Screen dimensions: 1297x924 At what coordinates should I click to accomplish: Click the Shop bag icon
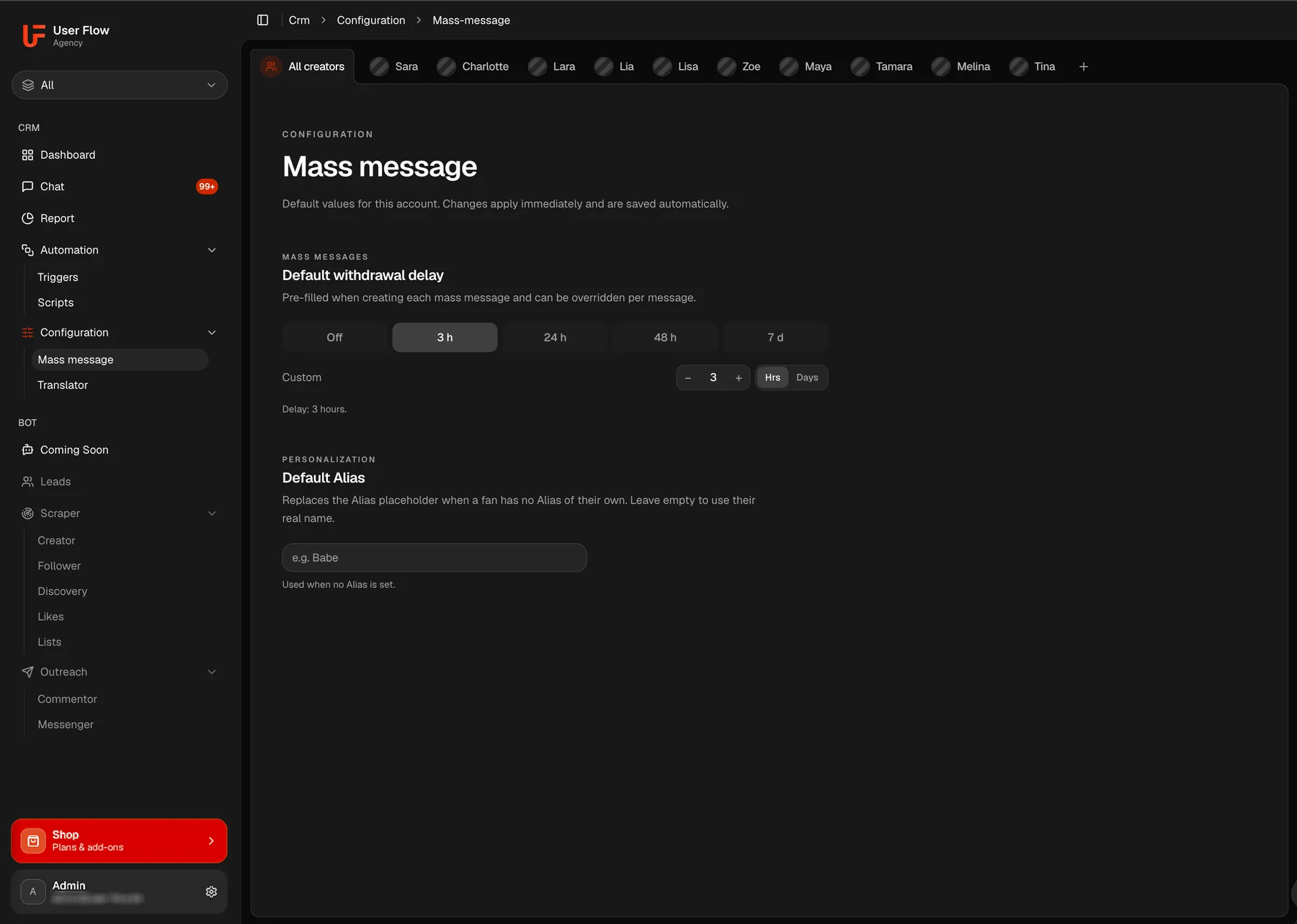click(33, 841)
